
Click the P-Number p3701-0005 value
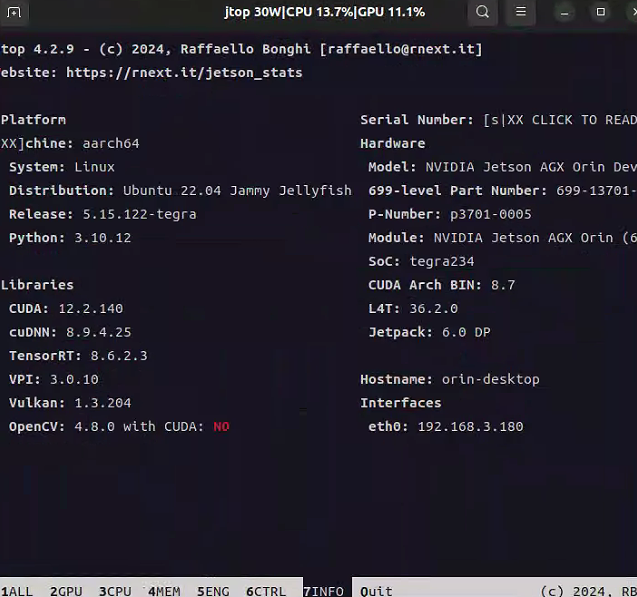point(491,214)
